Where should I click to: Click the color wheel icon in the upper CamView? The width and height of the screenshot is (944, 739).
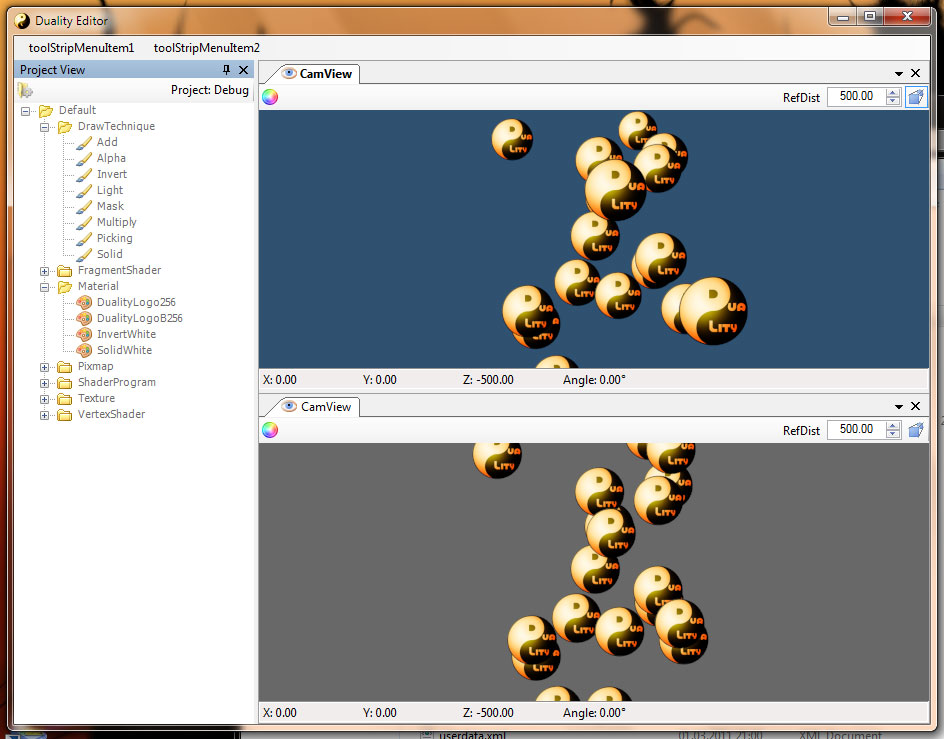[270, 97]
